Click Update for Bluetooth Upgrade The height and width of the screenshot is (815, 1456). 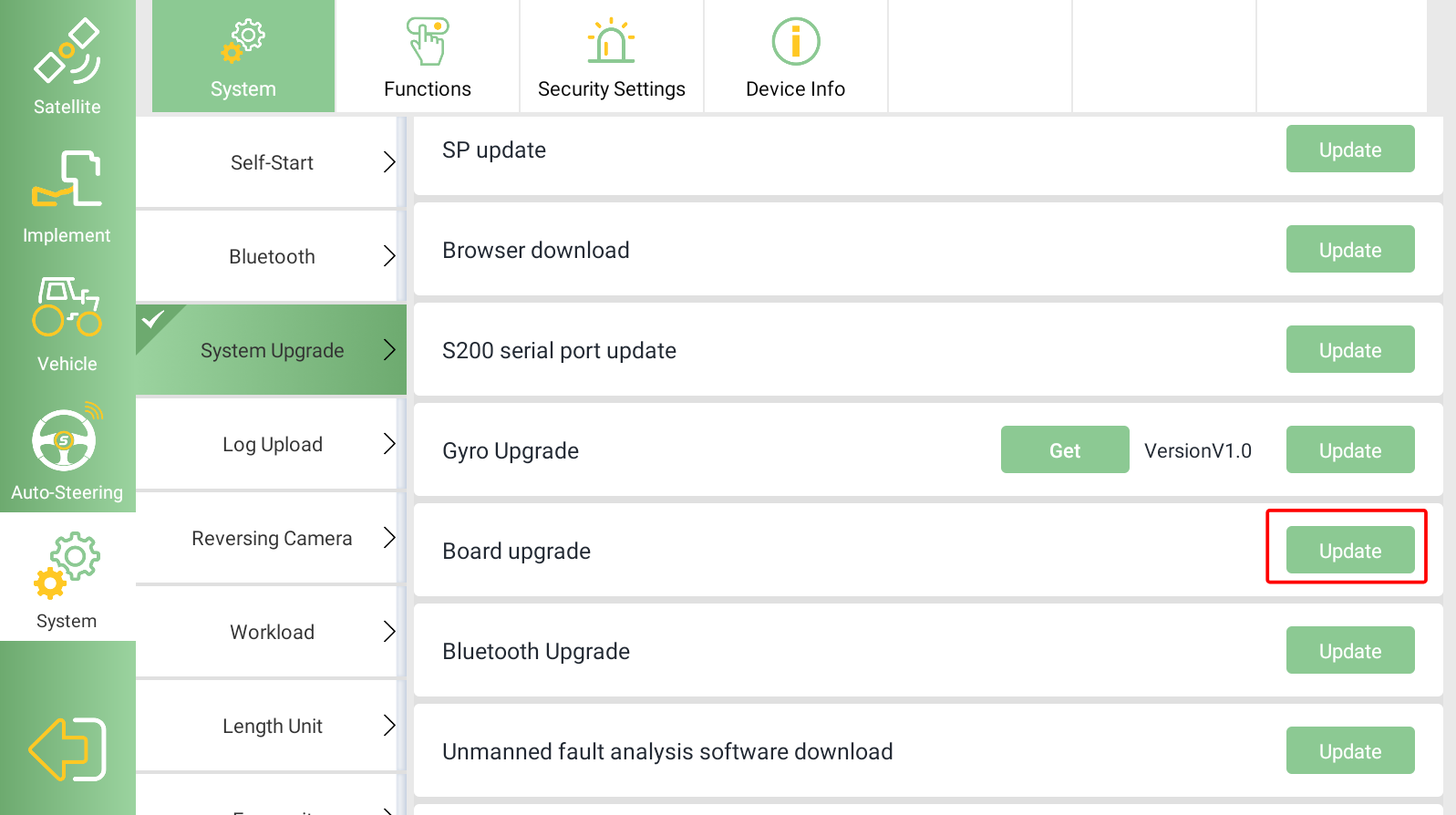[1349, 651]
